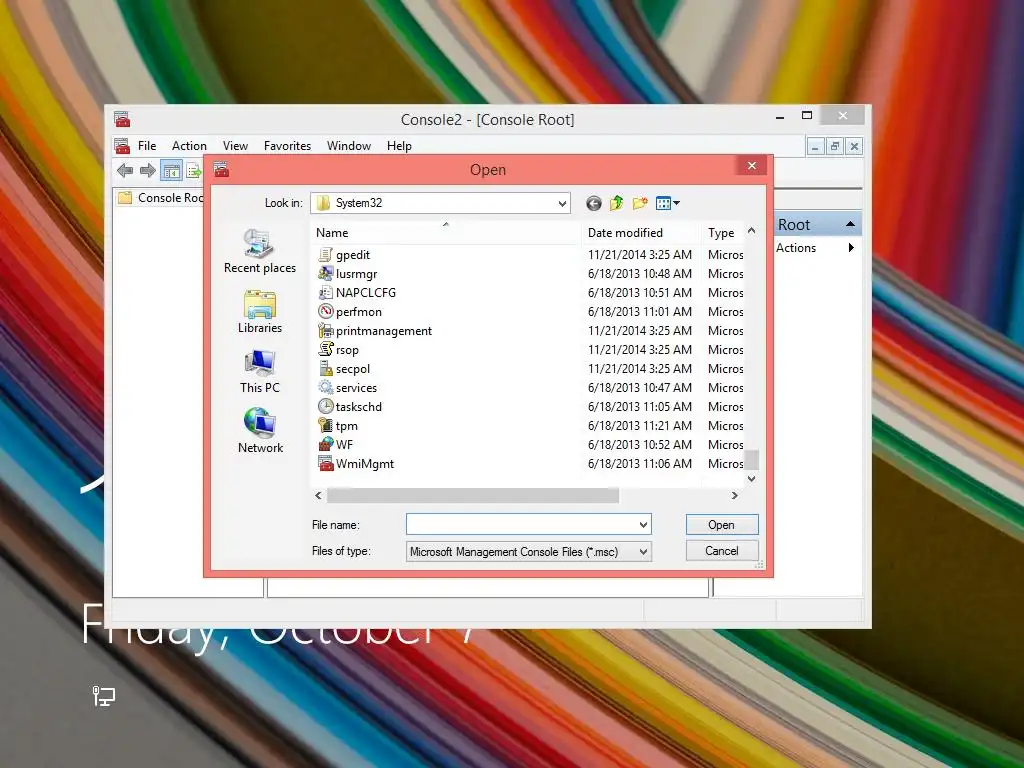Go back to last folder visited
The height and width of the screenshot is (768, 1024).
point(594,204)
